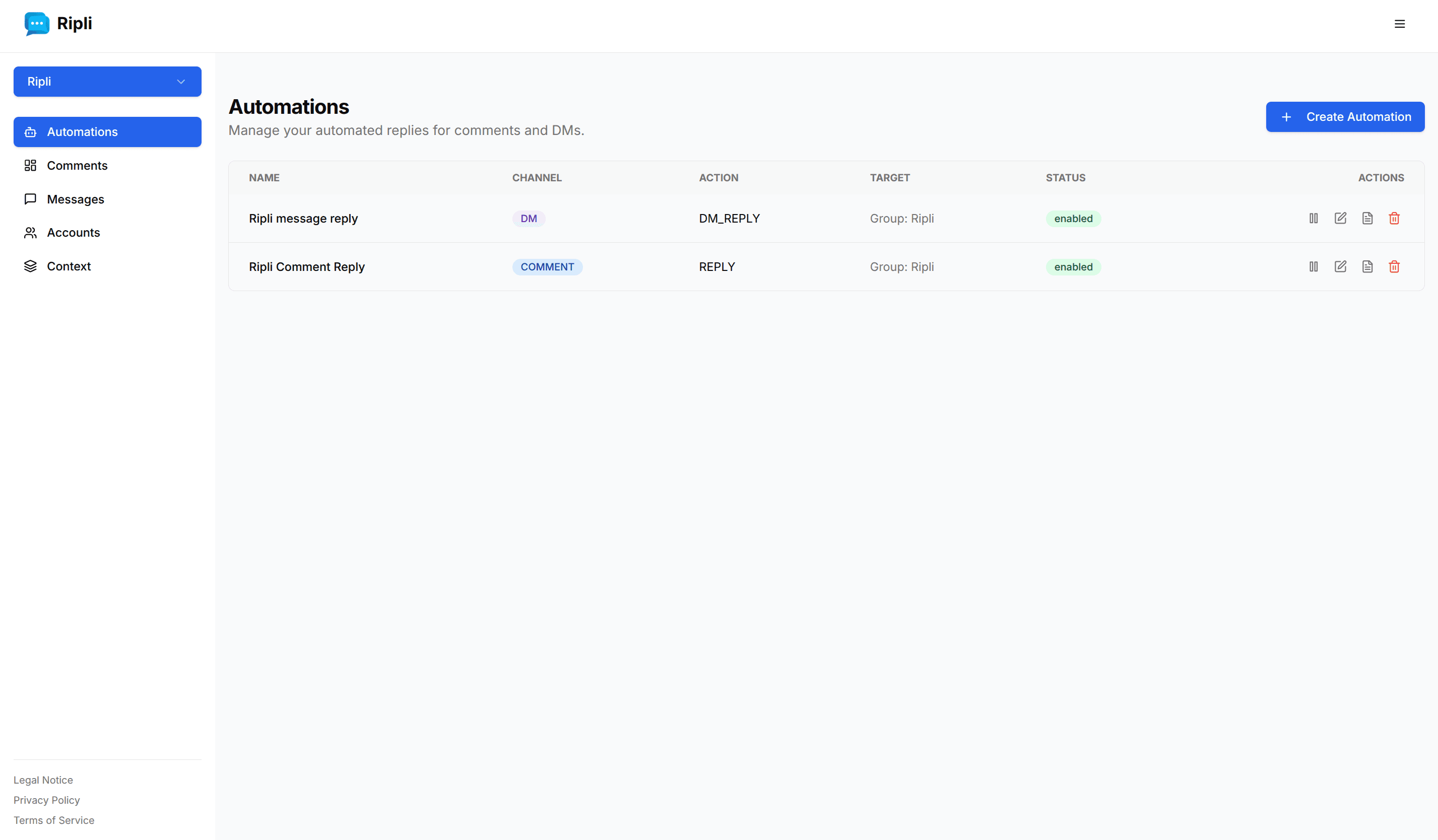
Task: Open the Accounts sidebar section
Action: [74, 232]
